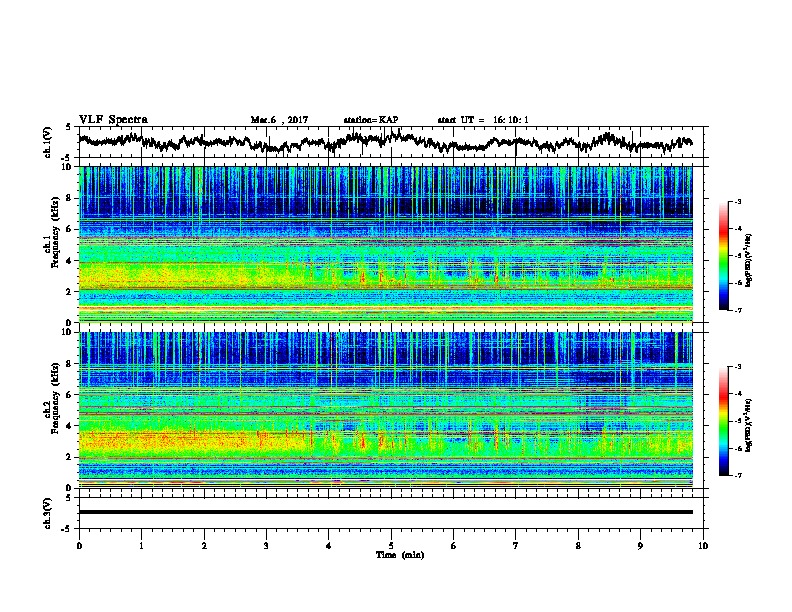Click the "Time (min)" axis title

[400, 555]
